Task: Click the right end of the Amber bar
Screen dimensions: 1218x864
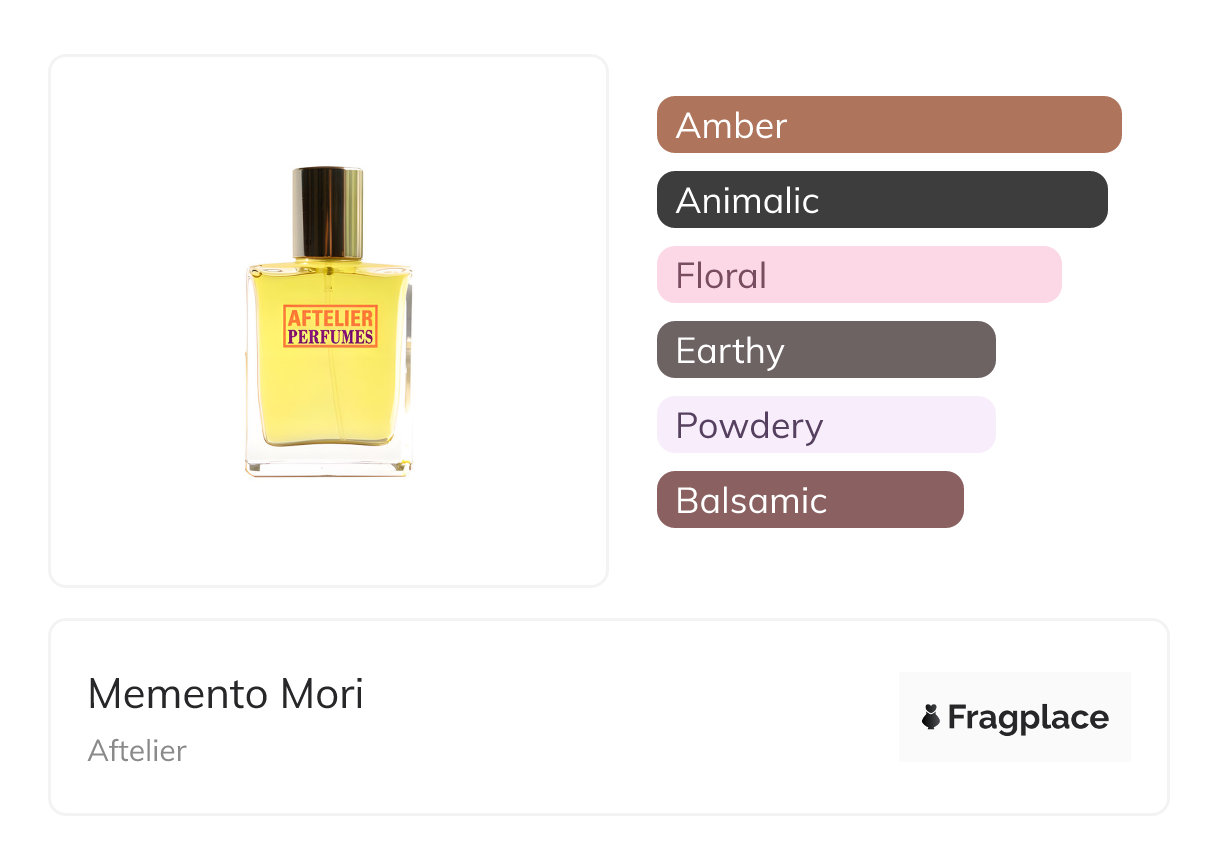Action: pyautogui.click(x=1108, y=125)
